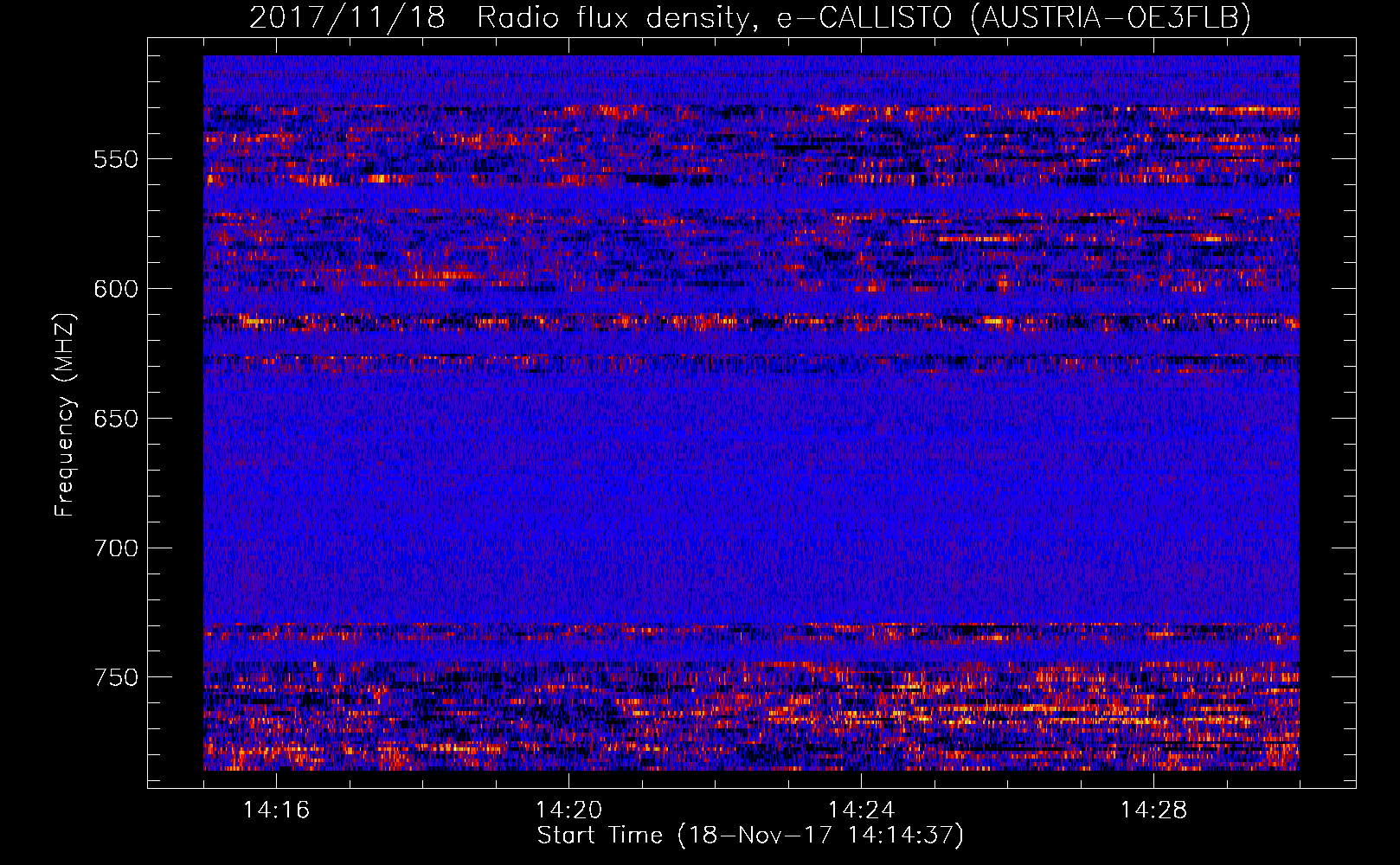Click the plot title date 2017/11/18

[347, 17]
